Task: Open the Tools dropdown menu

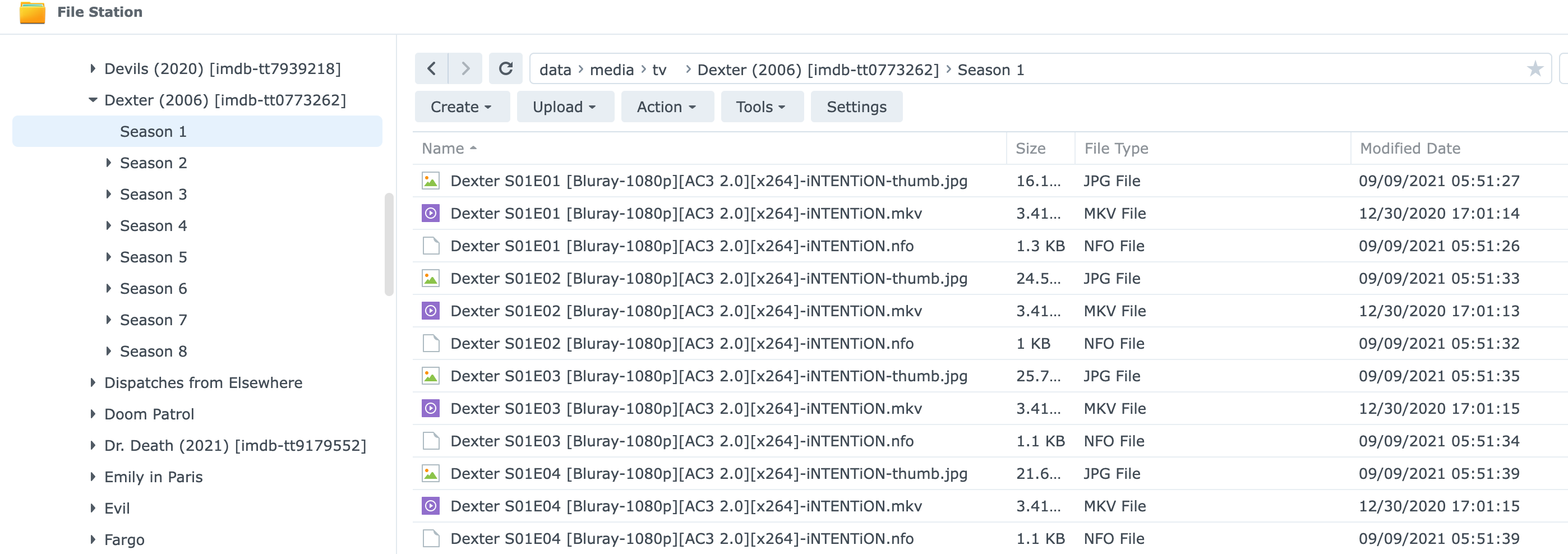Action: point(762,107)
